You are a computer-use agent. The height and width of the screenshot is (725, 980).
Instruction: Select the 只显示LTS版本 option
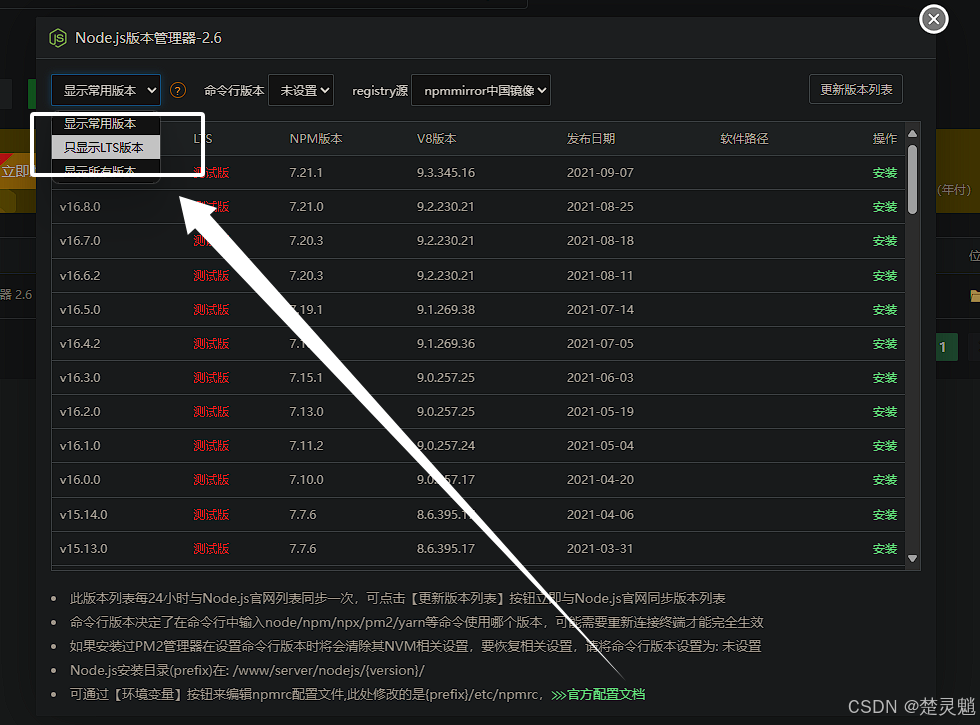pos(106,148)
